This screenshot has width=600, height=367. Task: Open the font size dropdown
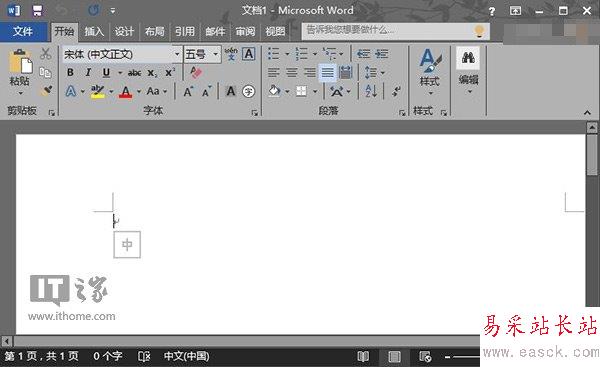pyautogui.click(x=215, y=54)
